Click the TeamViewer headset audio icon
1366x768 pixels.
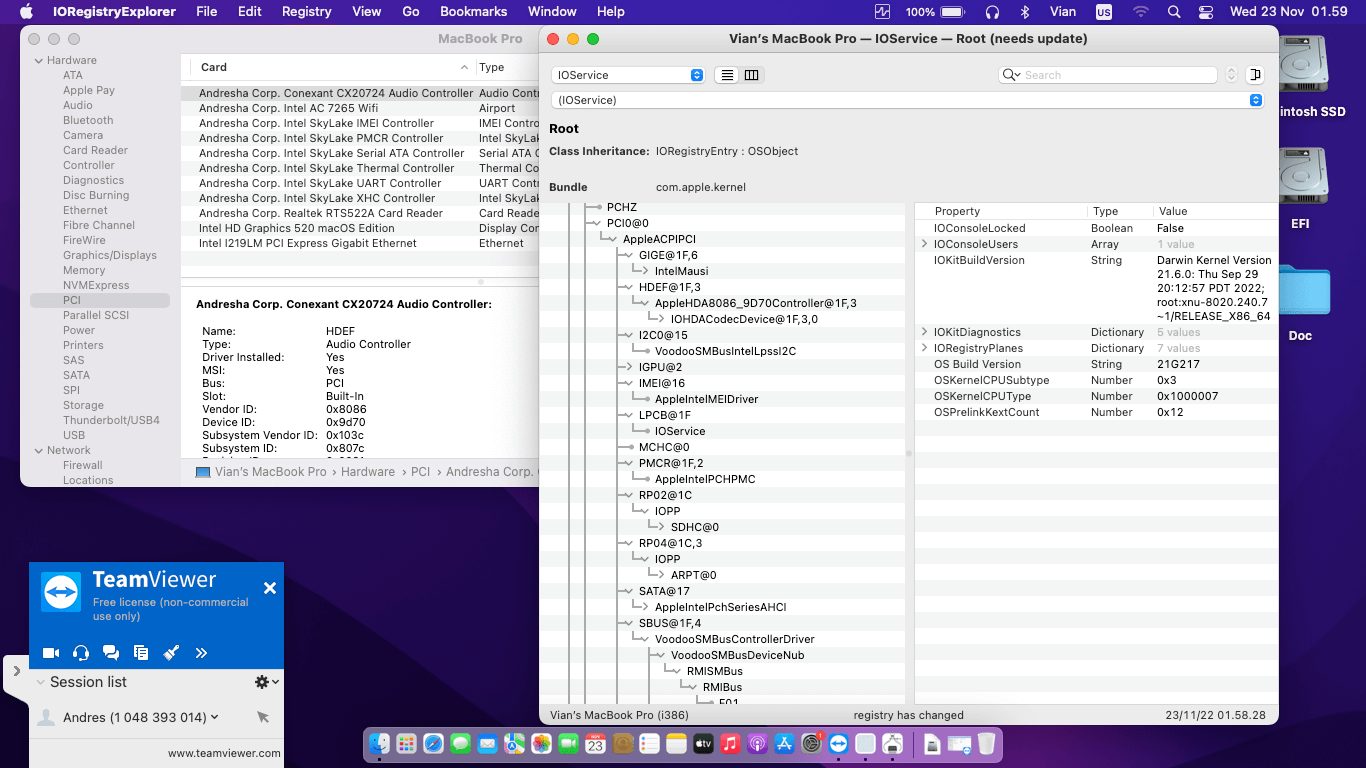pos(81,653)
